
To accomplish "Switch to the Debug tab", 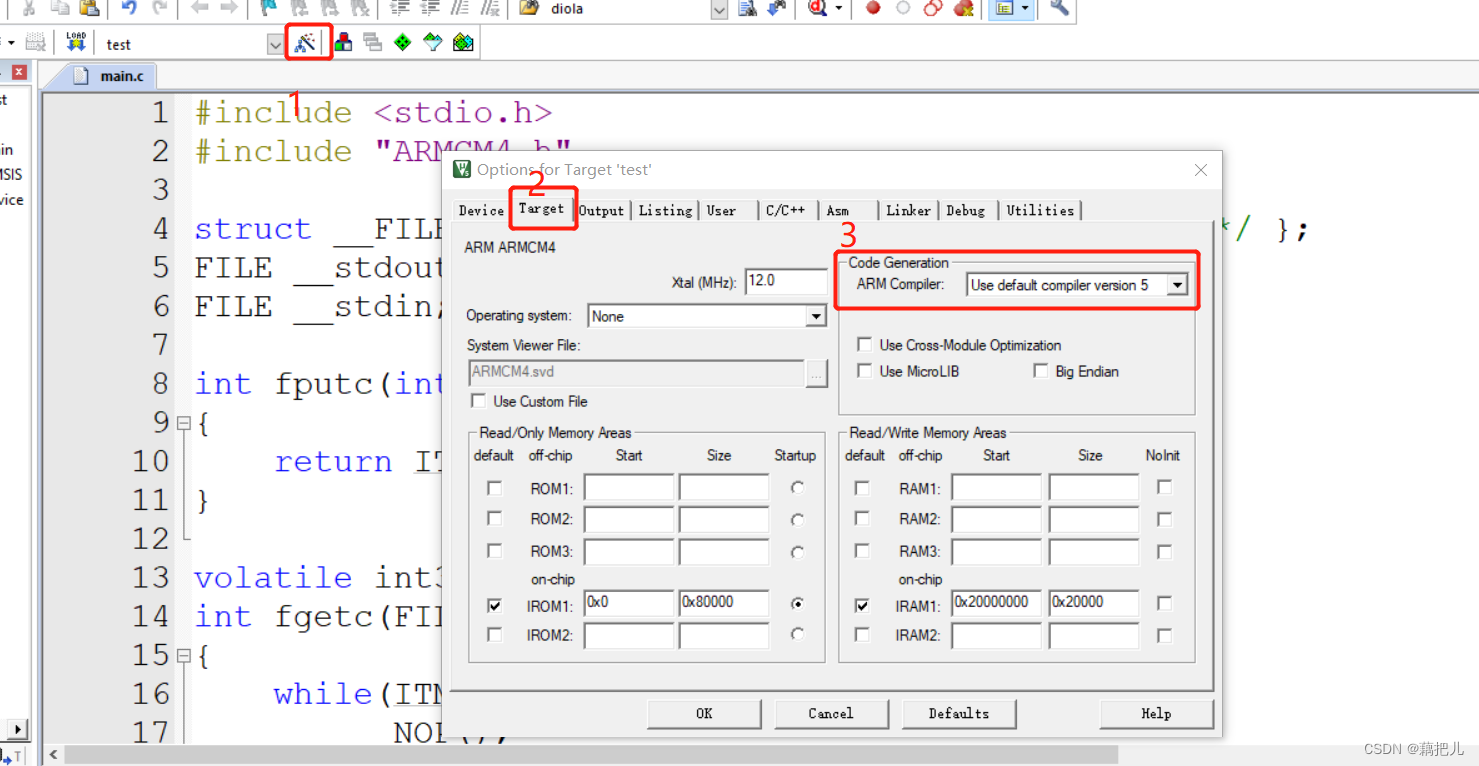I will coord(965,210).
